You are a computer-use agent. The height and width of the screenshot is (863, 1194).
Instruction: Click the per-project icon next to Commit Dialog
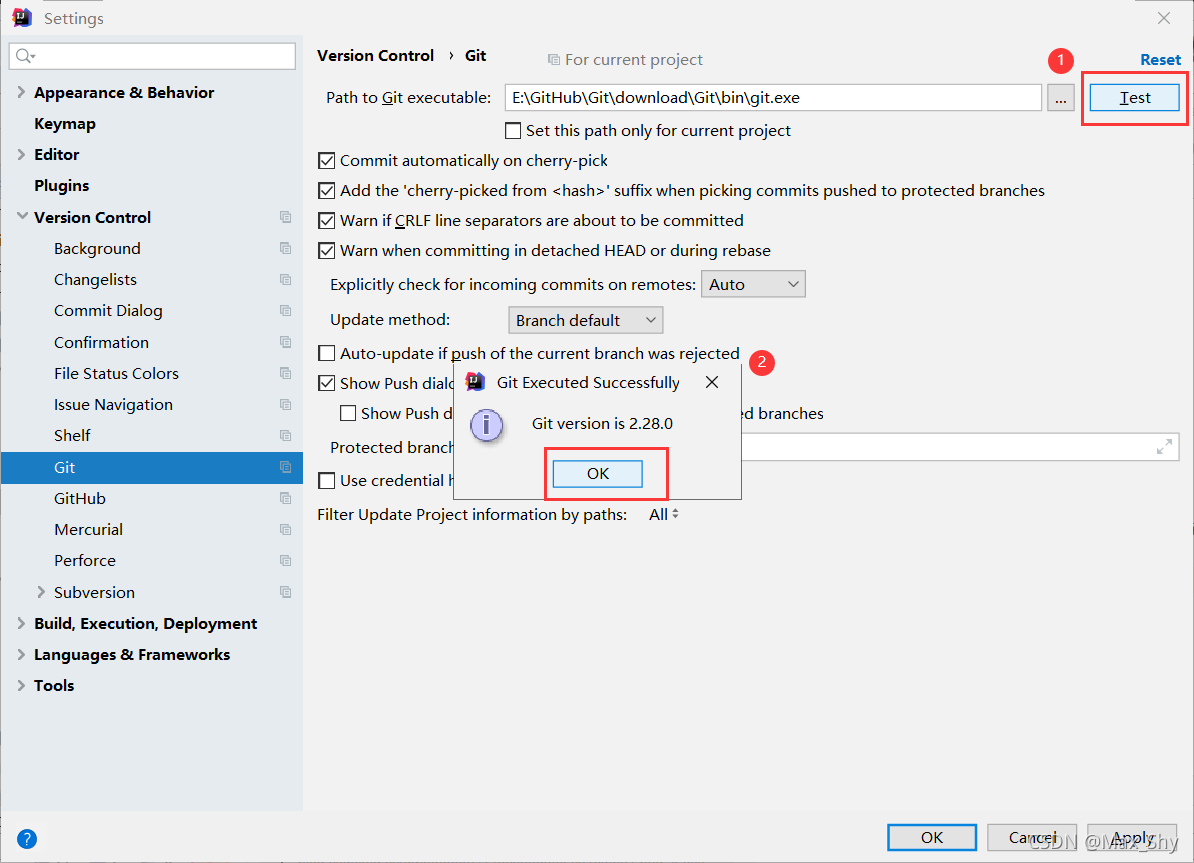pos(286,311)
